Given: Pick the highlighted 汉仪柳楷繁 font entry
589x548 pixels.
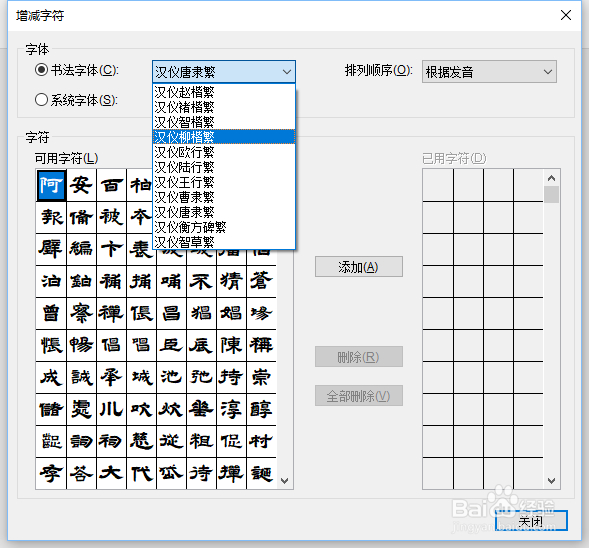Looking at the screenshot, I should click(x=224, y=137).
